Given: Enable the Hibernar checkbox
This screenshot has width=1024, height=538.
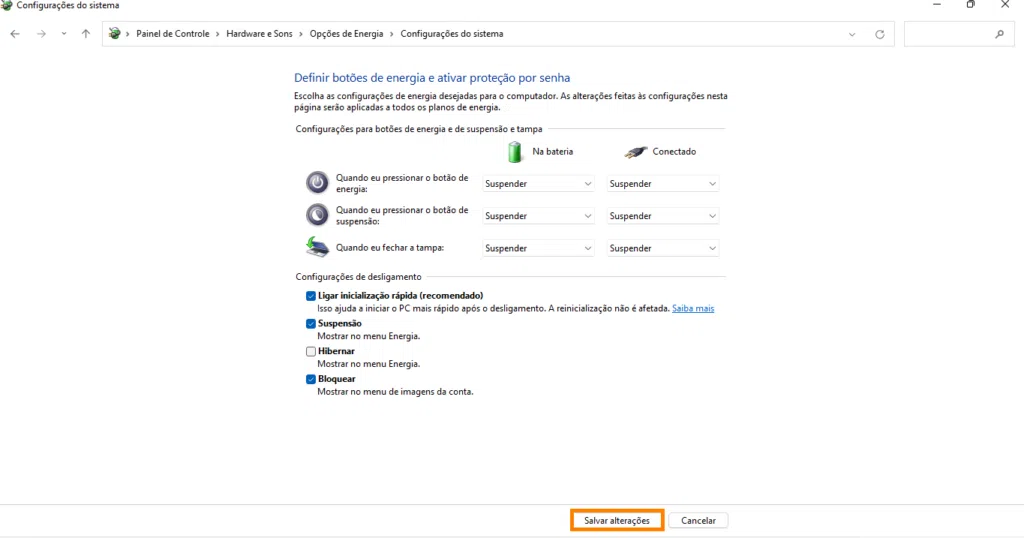Looking at the screenshot, I should coord(311,351).
